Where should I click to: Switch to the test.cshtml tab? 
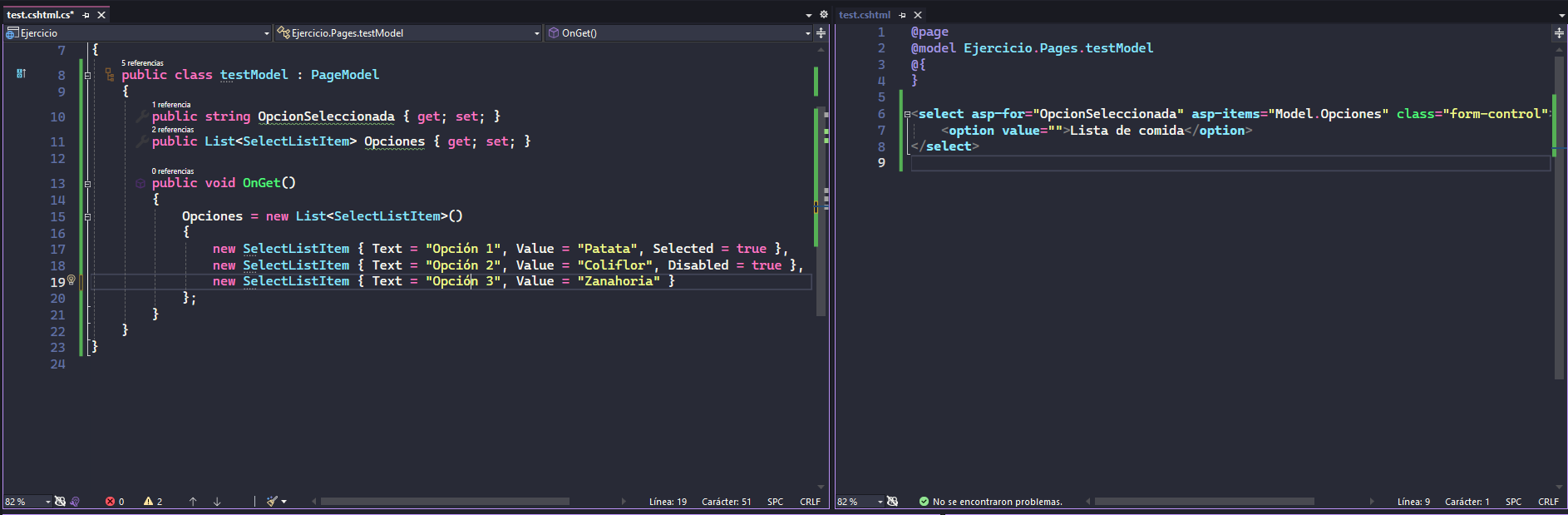(865, 15)
